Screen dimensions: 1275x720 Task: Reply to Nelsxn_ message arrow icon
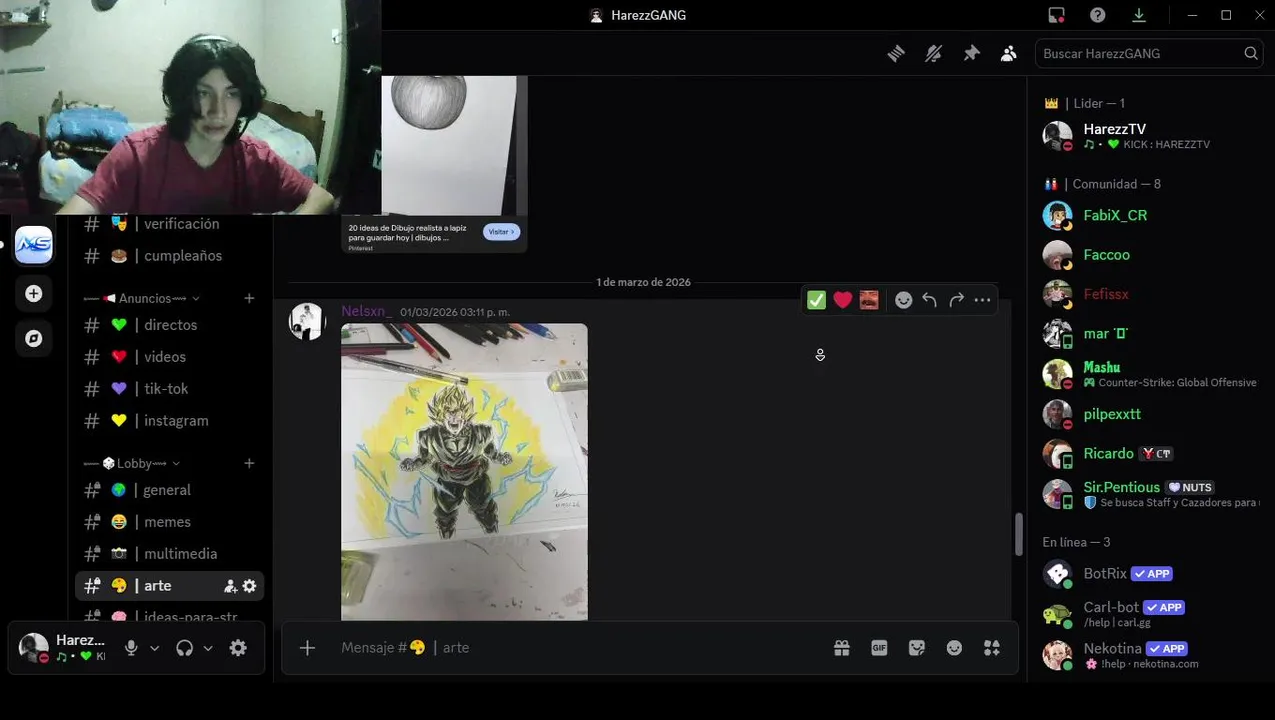click(929, 300)
